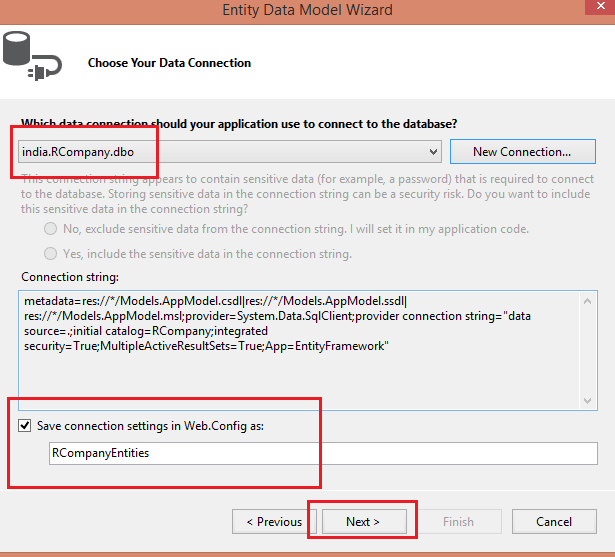Proceed with the Next button
This screenshot has height=557, width=615.
pyautogui.click(x=364, y=522)
